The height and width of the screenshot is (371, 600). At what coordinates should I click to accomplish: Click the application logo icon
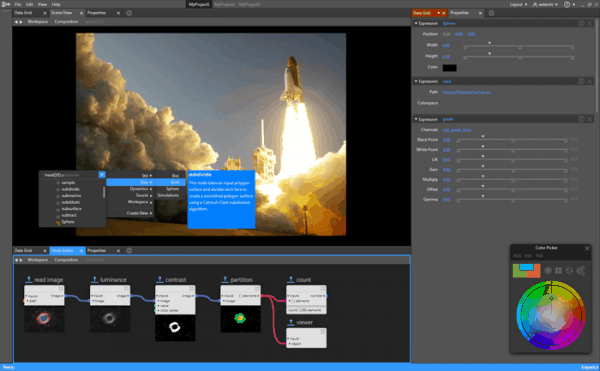pyautogui.click(x=5, y=4)
